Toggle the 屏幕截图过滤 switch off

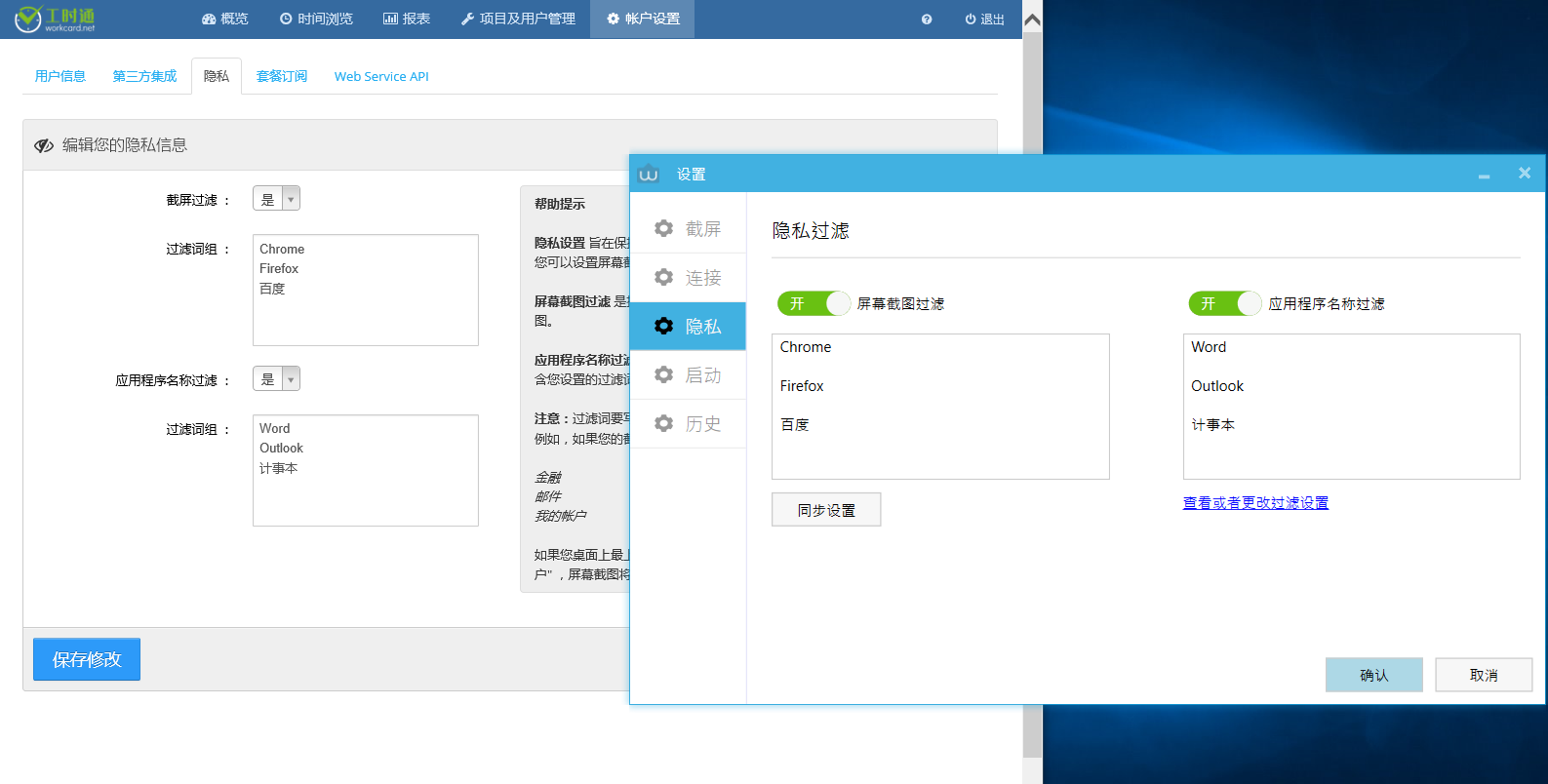814,303
